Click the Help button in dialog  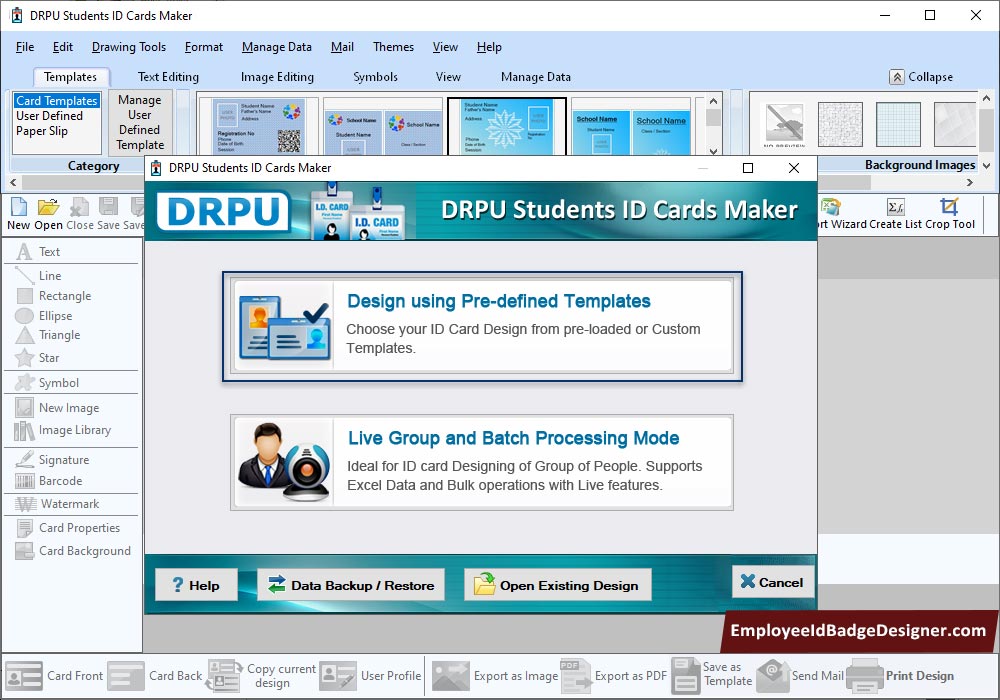[196, 585]
